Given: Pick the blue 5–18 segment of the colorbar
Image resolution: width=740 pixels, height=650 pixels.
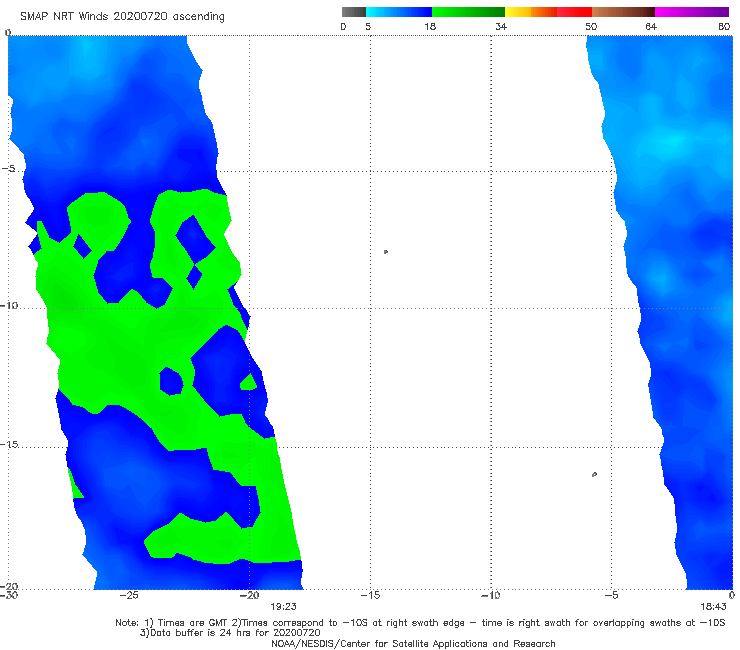Looking at the screenshot, I should point(399,12).
